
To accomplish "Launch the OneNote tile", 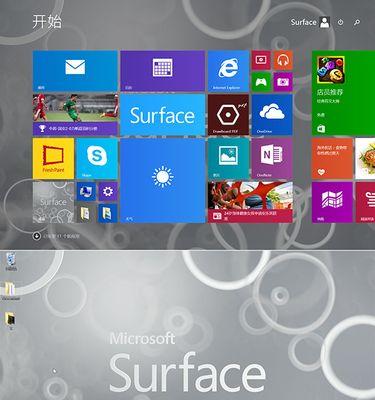I will pos(272,159).
